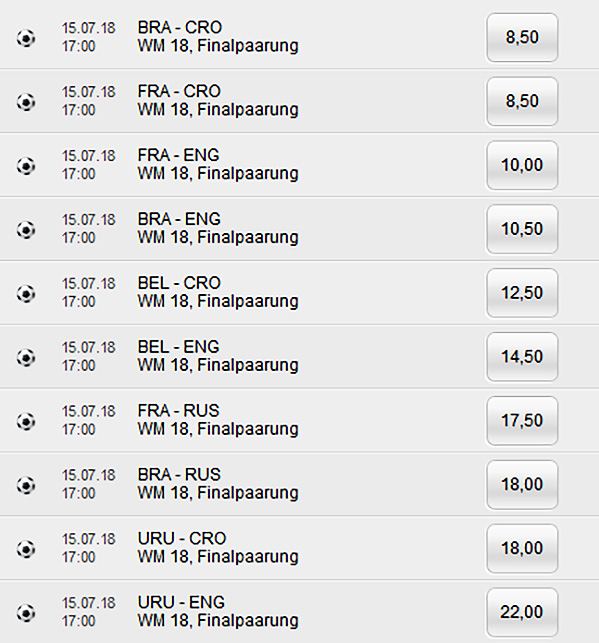Image resolution: width=599 pixels, height=643 pixels.
Task: Click the football icon next to BRA - ENG
Action: pos(26,230)
